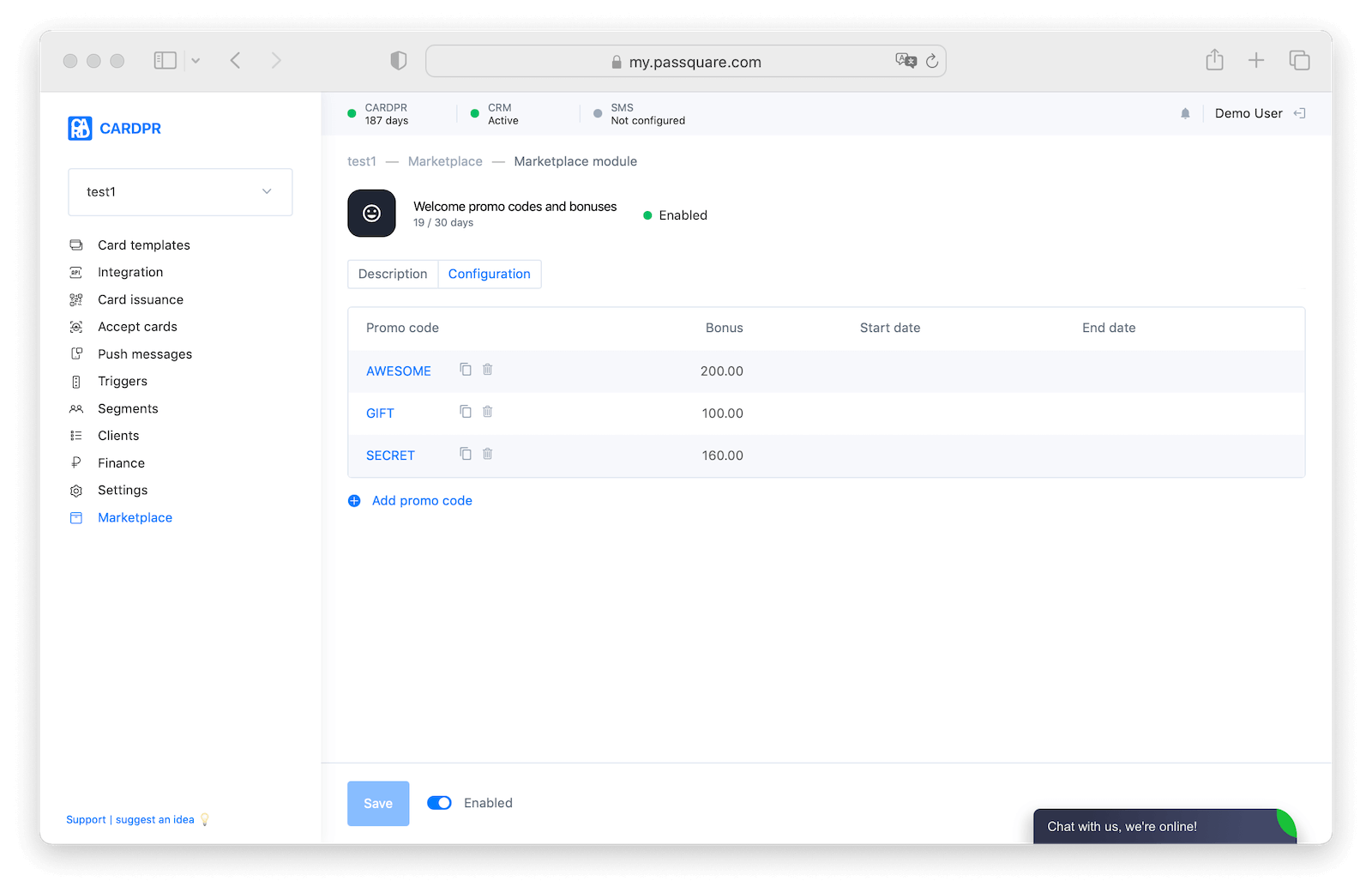Toggle the Safari sidebar

pyautogui.click(x=165, y=60)
